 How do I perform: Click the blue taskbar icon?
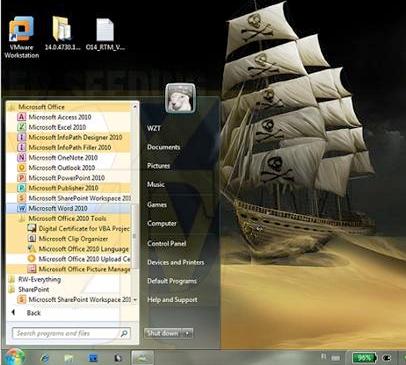[93, 358]
